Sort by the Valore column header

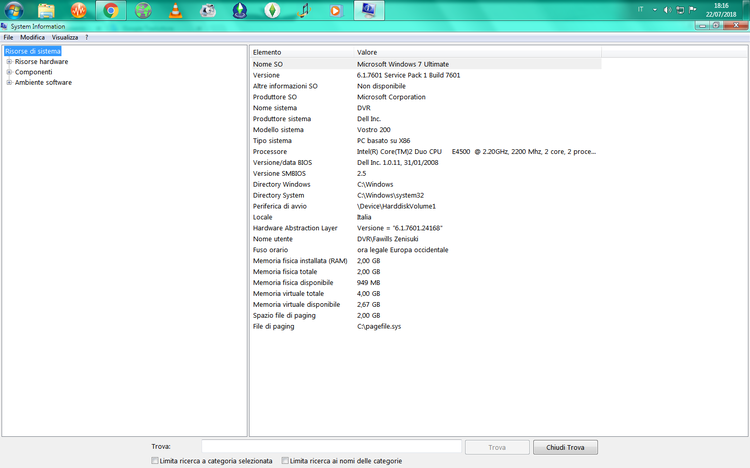coord(477,52)
